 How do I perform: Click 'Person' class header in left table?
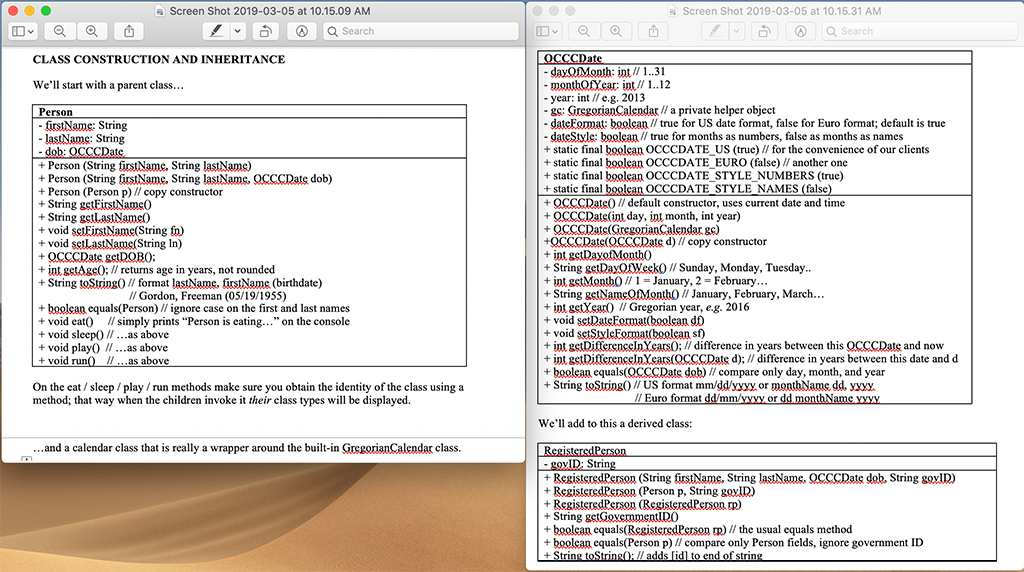coord(56,112)
